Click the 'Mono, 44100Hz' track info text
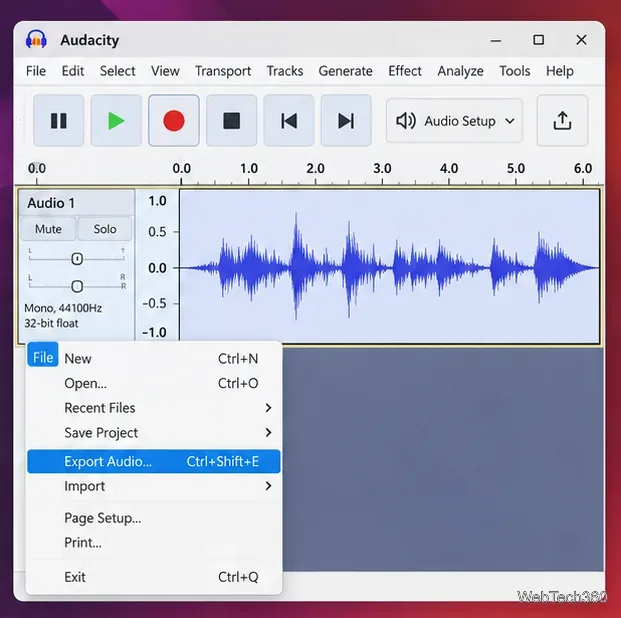 pos(63,308)
